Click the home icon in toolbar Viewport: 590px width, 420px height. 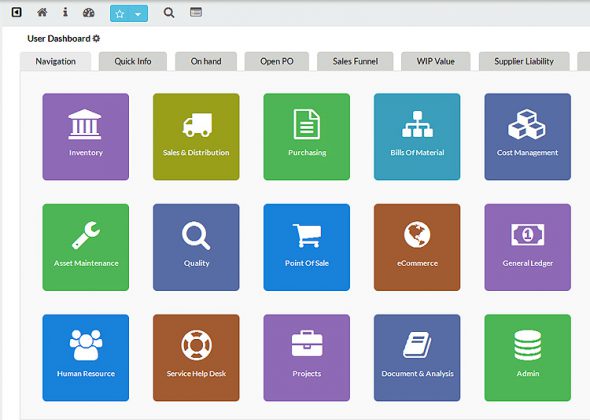coord(42,12)
